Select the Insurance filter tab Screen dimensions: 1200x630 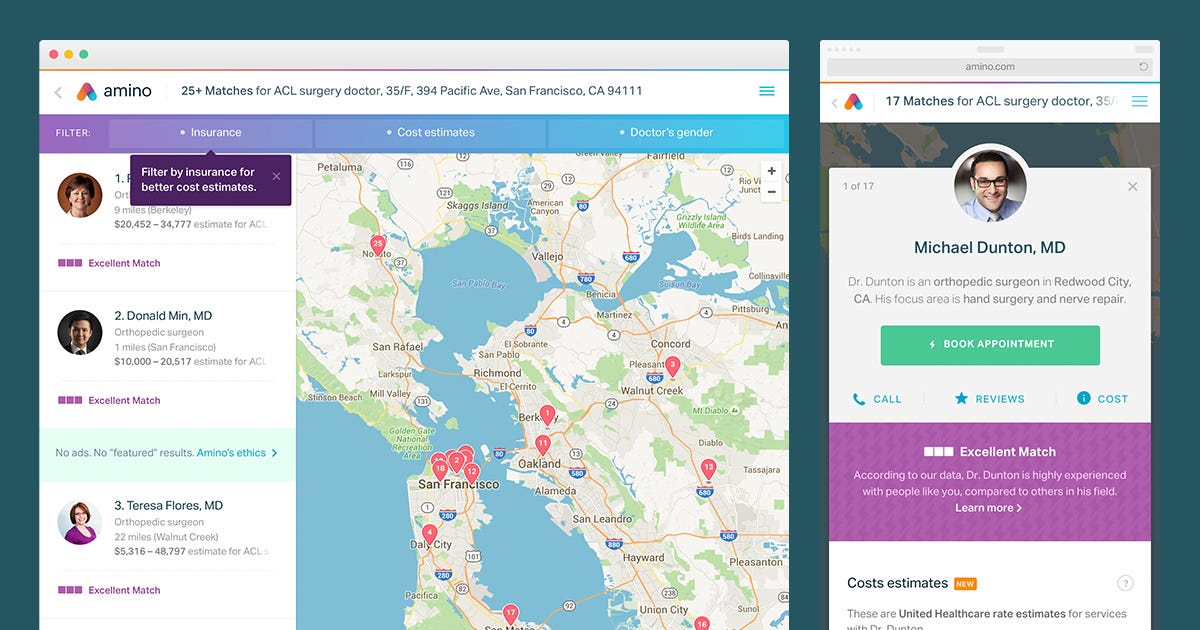point(211,132)
